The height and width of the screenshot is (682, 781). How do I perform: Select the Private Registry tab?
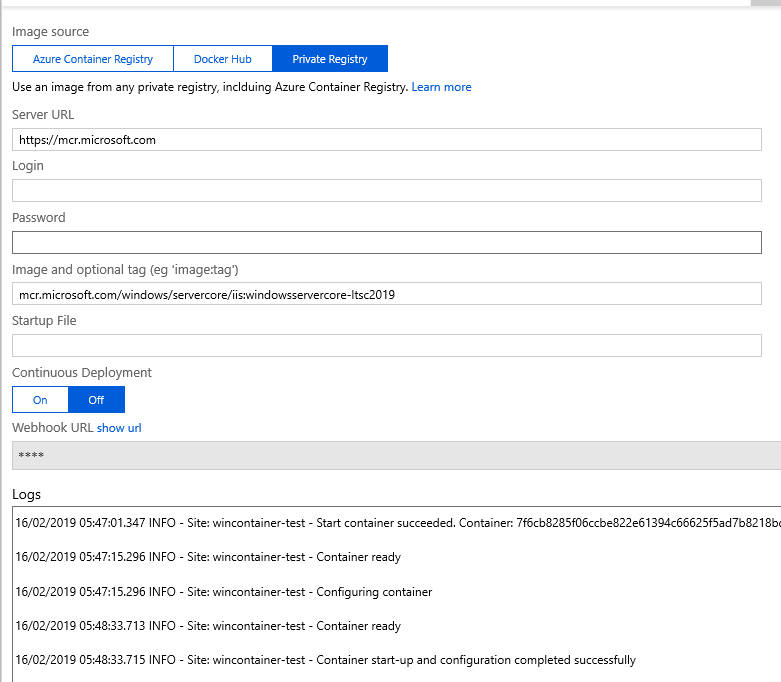click(x=330, y=59)
